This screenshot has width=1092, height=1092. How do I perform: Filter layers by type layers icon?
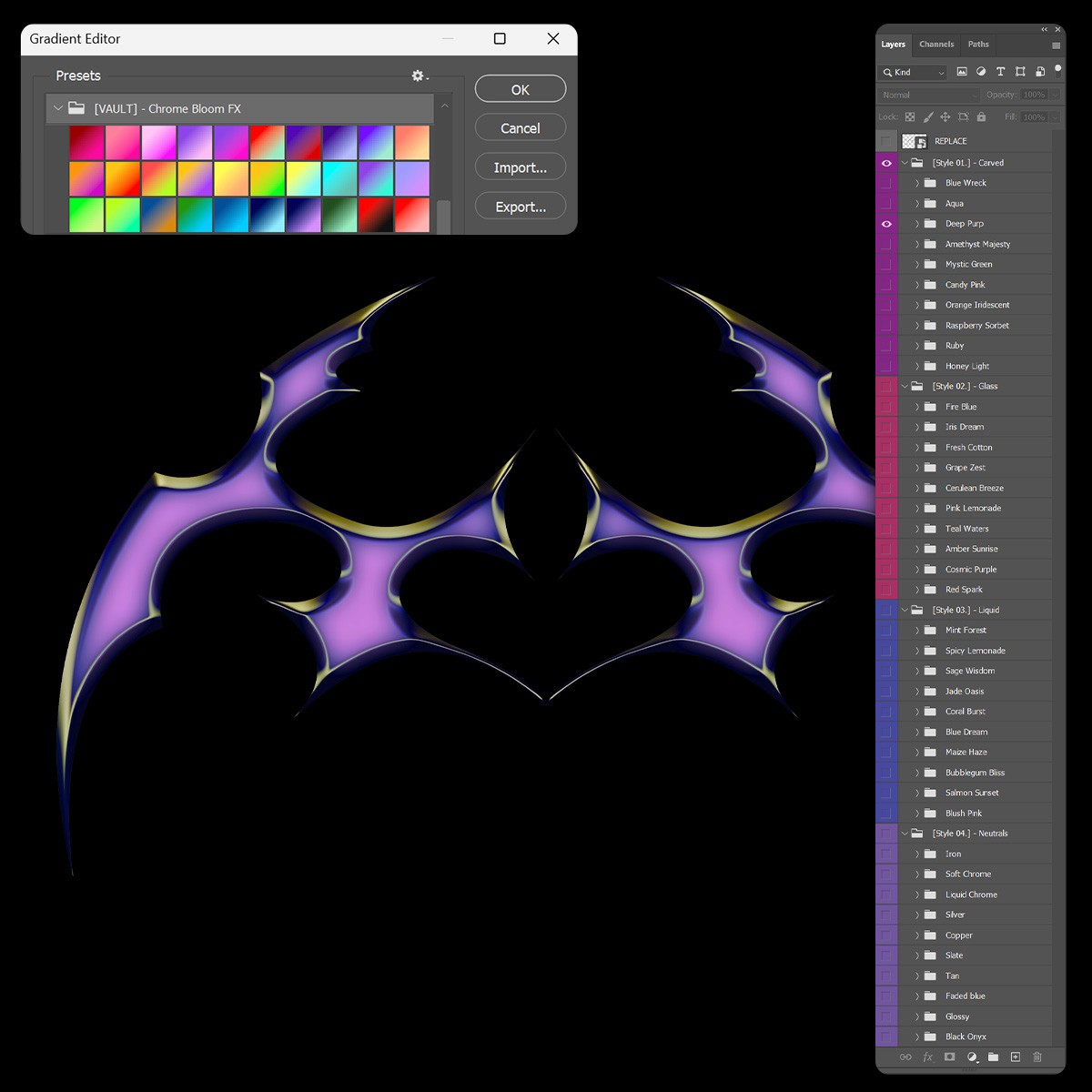pyautogui.click(x=1000, y=72)
